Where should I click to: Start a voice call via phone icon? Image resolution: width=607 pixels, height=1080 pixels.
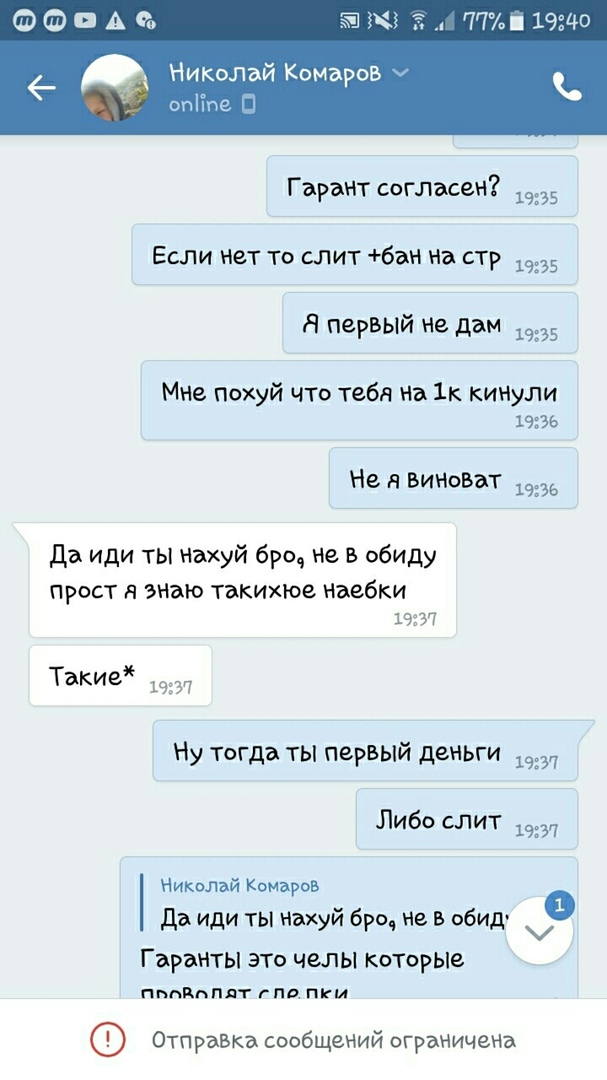pos(567,87)
